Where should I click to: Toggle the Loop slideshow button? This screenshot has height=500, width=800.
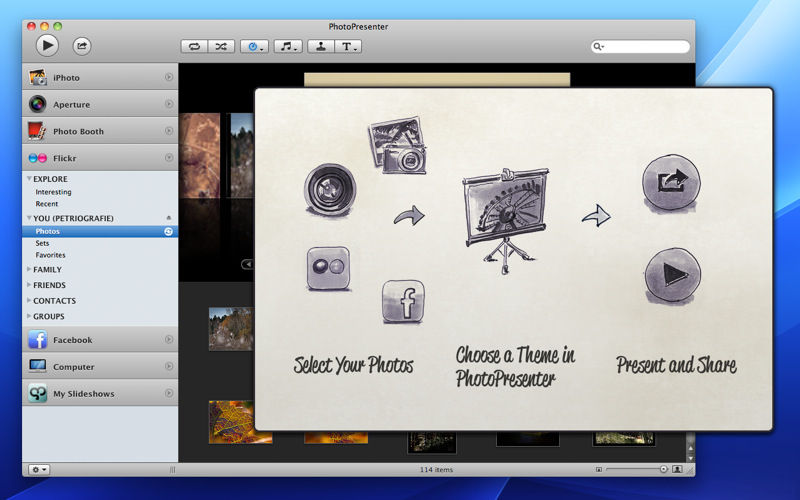[194, 46]
